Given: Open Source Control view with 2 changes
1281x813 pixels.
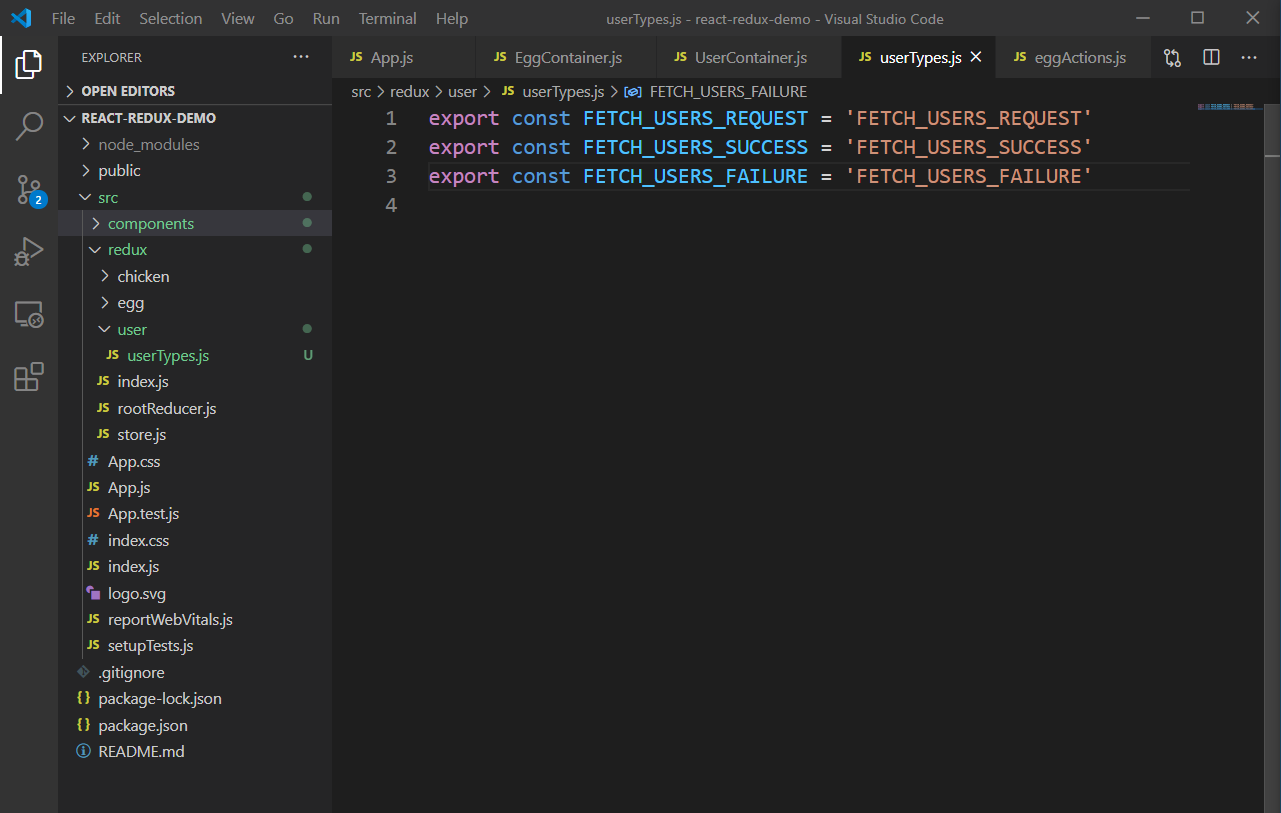Looking at the screenshot, I should point(29,189).
